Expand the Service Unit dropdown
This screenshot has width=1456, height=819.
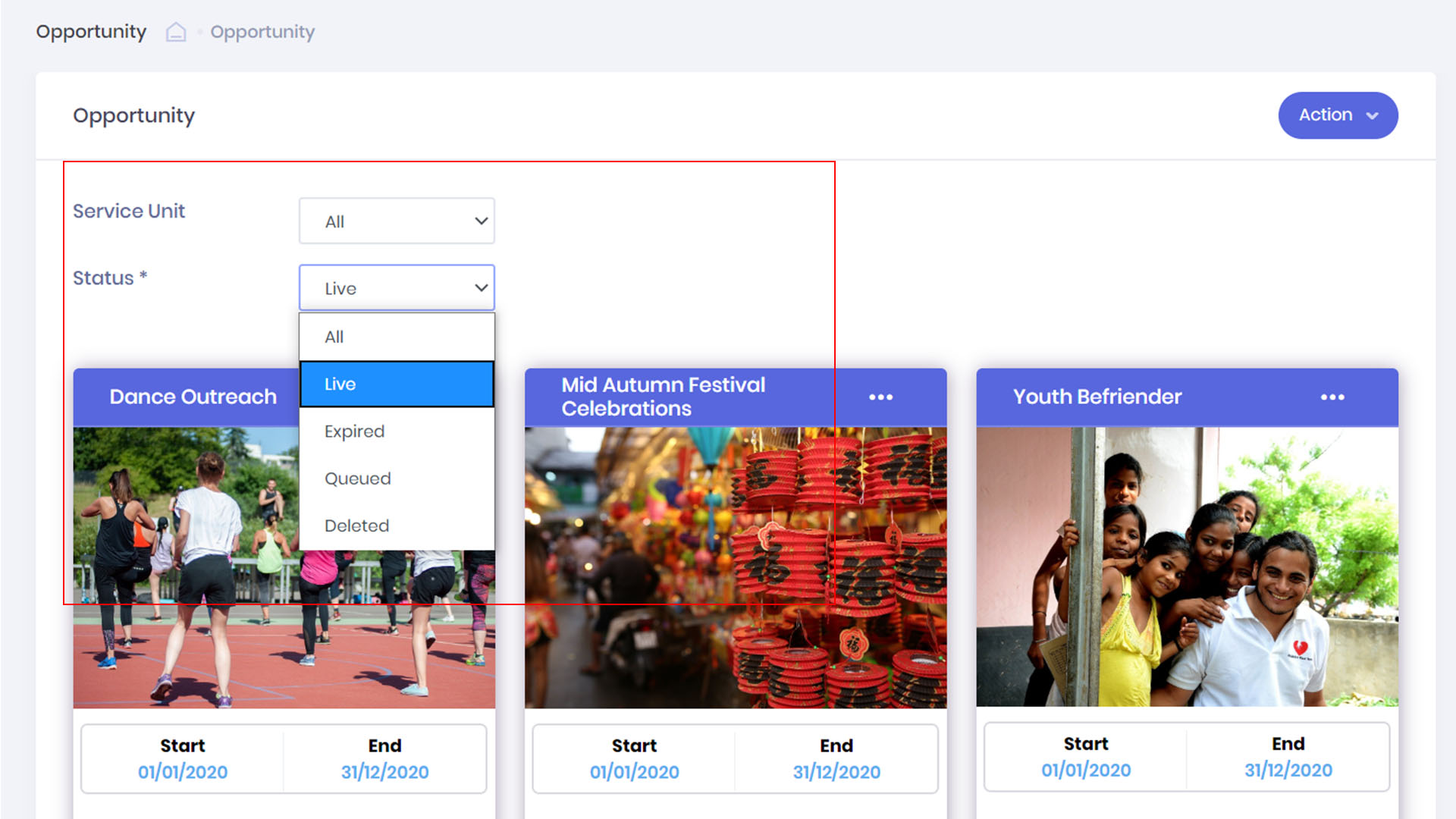point(397,221)
